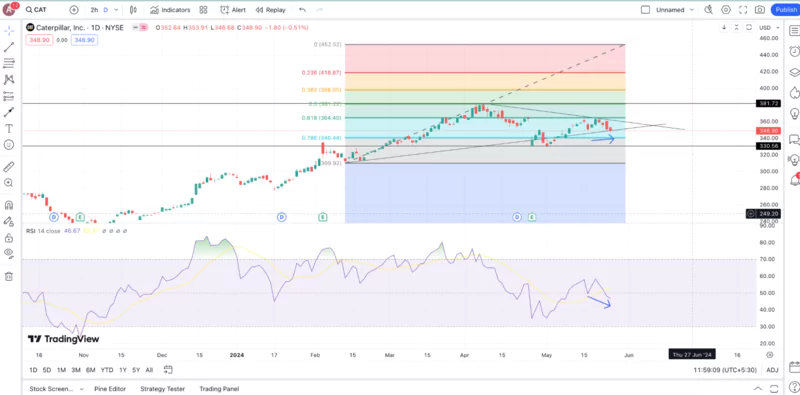Viewport: 800px width, 395px height.
Task: Take a chart snapshot with camera icon
Action: pyautogui.click(x=760, y=10)
